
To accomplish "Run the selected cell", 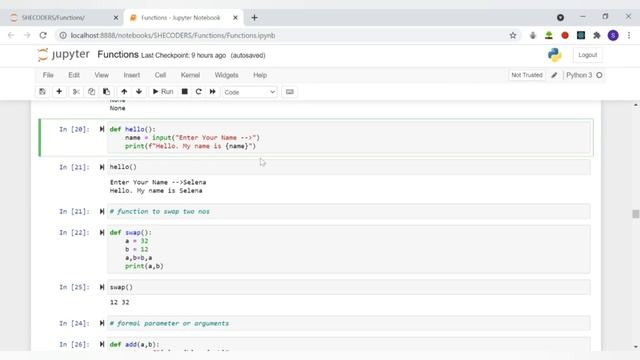I will pyautogui.click(x=163, y=92).
